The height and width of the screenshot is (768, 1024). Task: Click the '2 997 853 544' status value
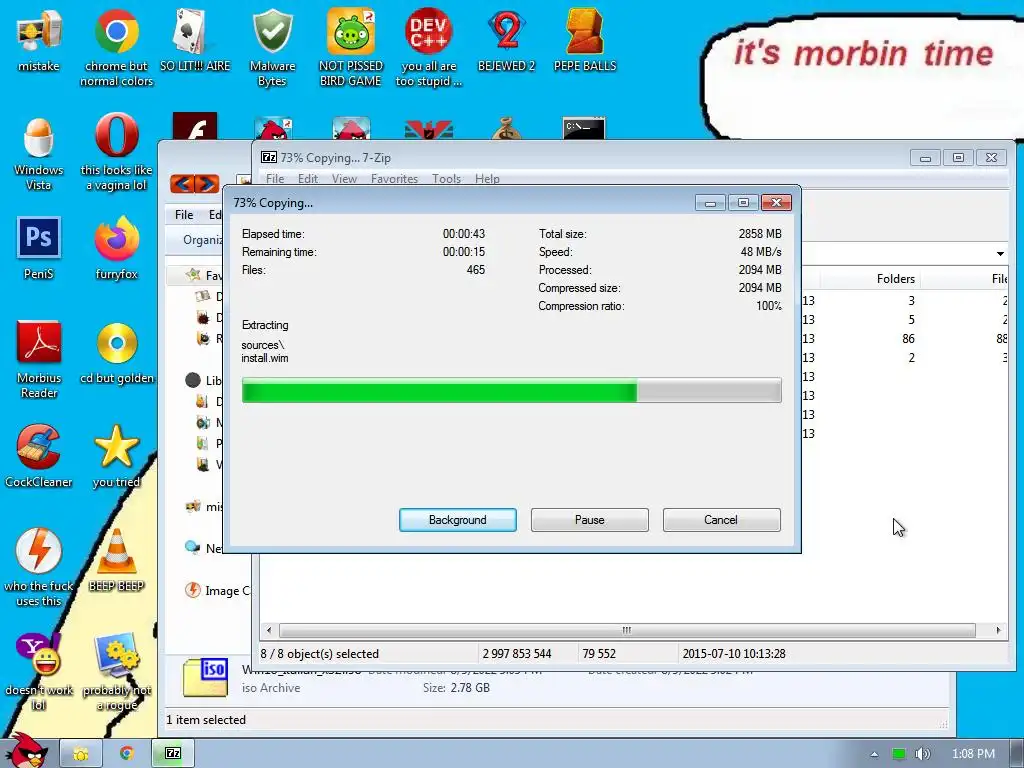click(517, 654)
